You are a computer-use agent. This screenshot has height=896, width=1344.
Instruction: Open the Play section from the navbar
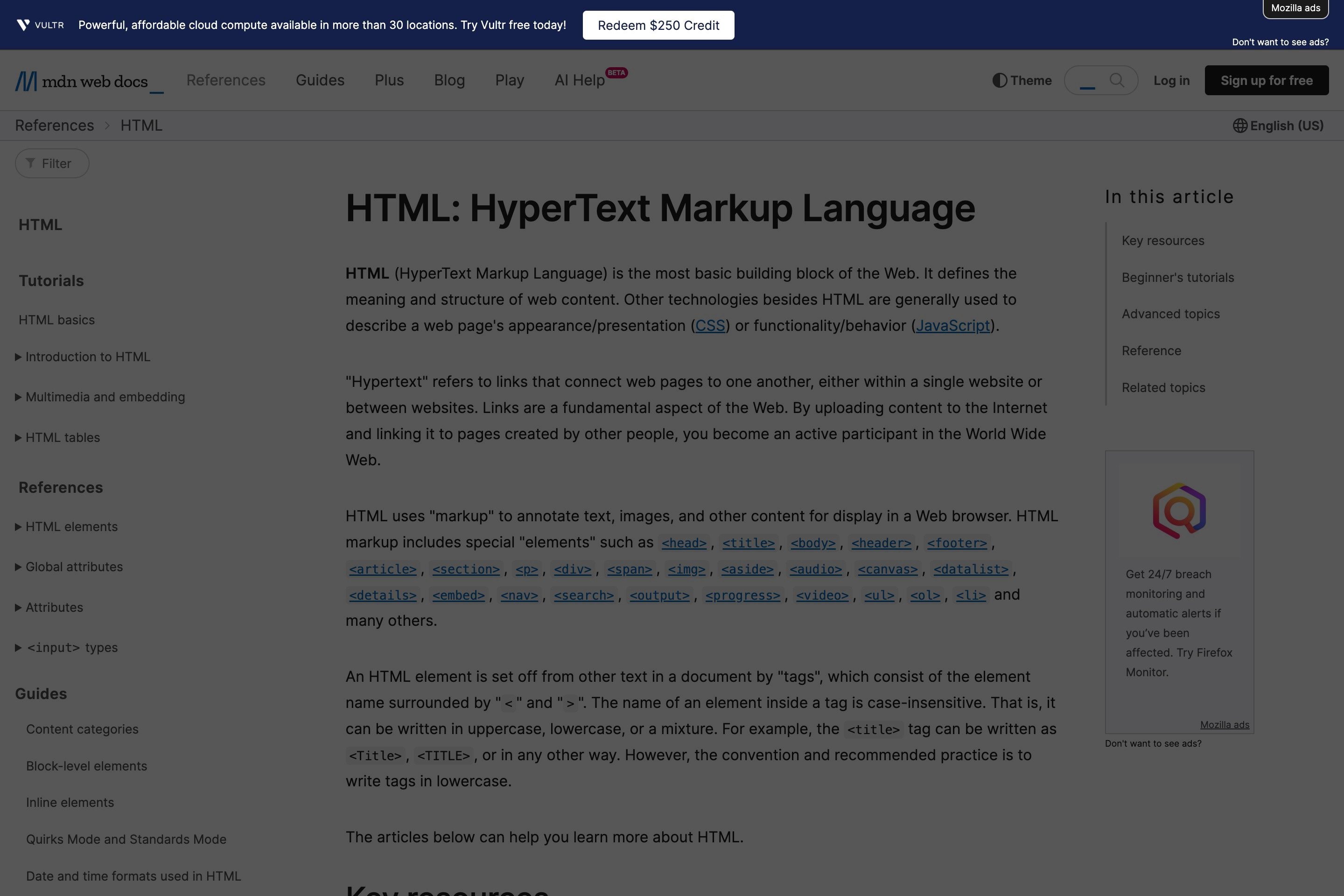pyautogui.click(x=509, y=80)
